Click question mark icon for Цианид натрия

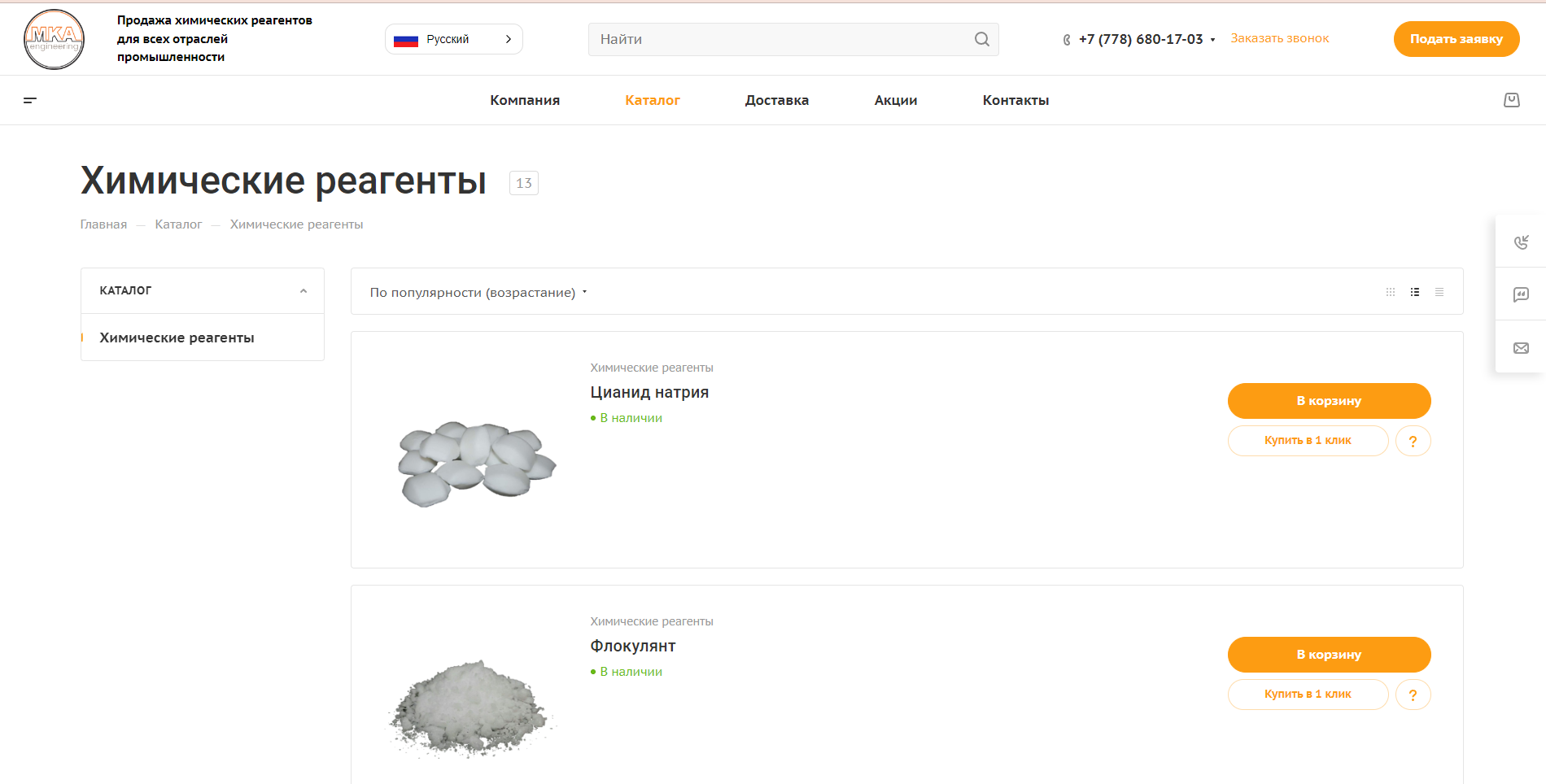1413,441
